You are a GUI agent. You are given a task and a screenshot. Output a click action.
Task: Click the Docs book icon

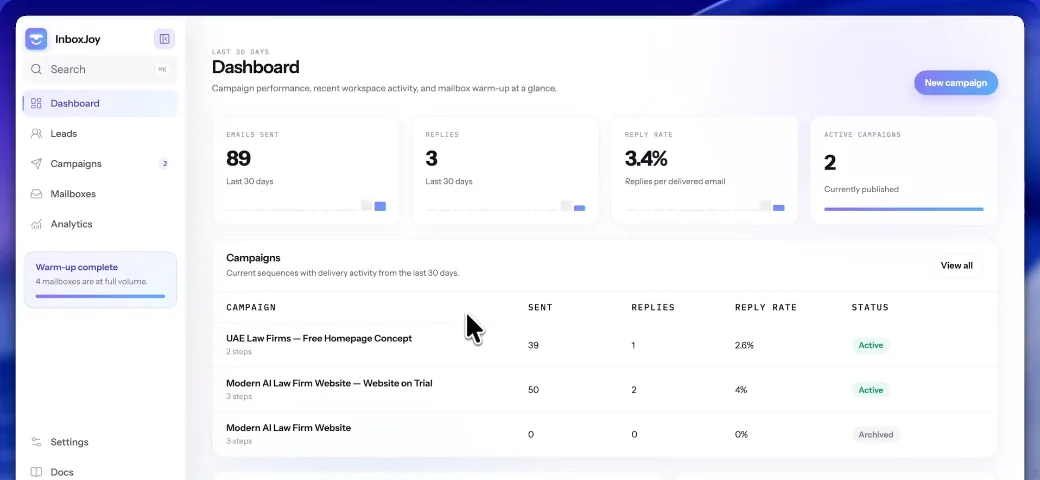click(36, 472)
